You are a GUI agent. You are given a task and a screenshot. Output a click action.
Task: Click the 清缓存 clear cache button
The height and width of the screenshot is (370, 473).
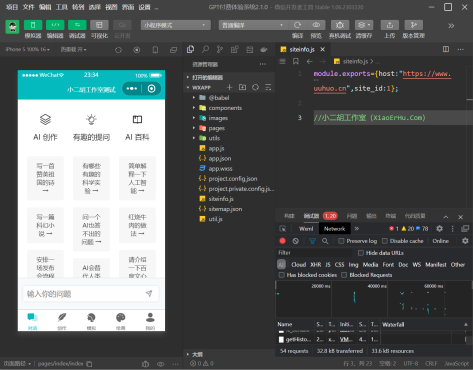[364, 25]
